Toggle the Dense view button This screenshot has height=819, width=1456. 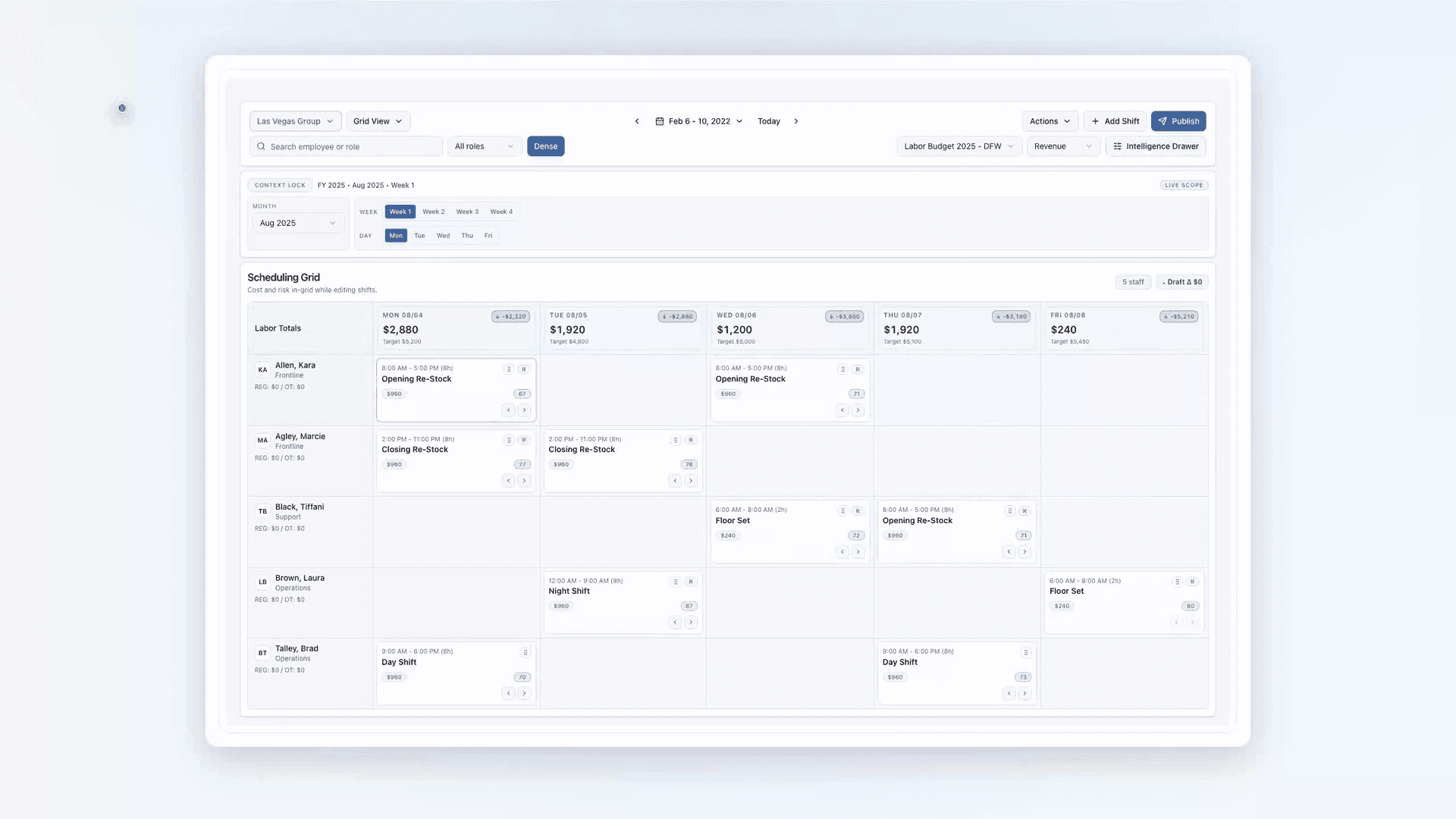click(x=545, y=146)
